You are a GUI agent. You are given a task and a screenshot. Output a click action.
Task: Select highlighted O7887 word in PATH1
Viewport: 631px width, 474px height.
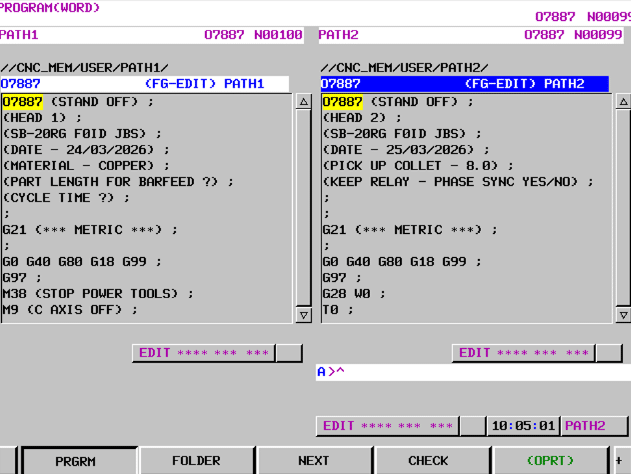(22, 102)
